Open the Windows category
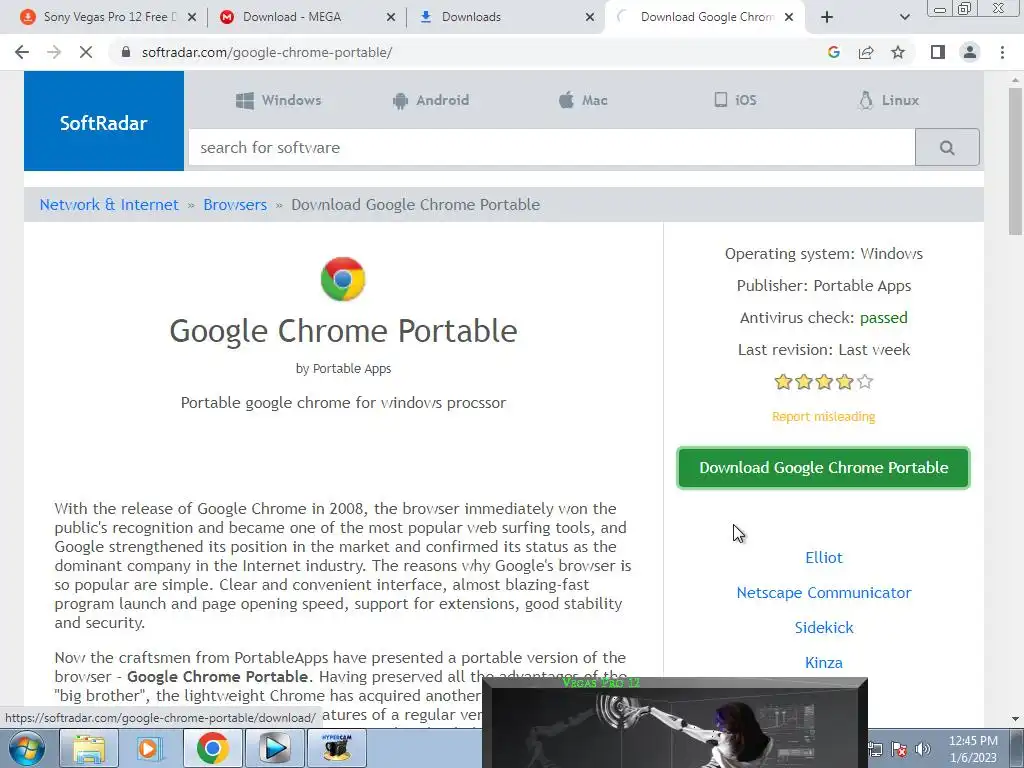Image resolution: width=1024 pixels, height=768 pixels. pyautogui.click(x=279, y=100)
